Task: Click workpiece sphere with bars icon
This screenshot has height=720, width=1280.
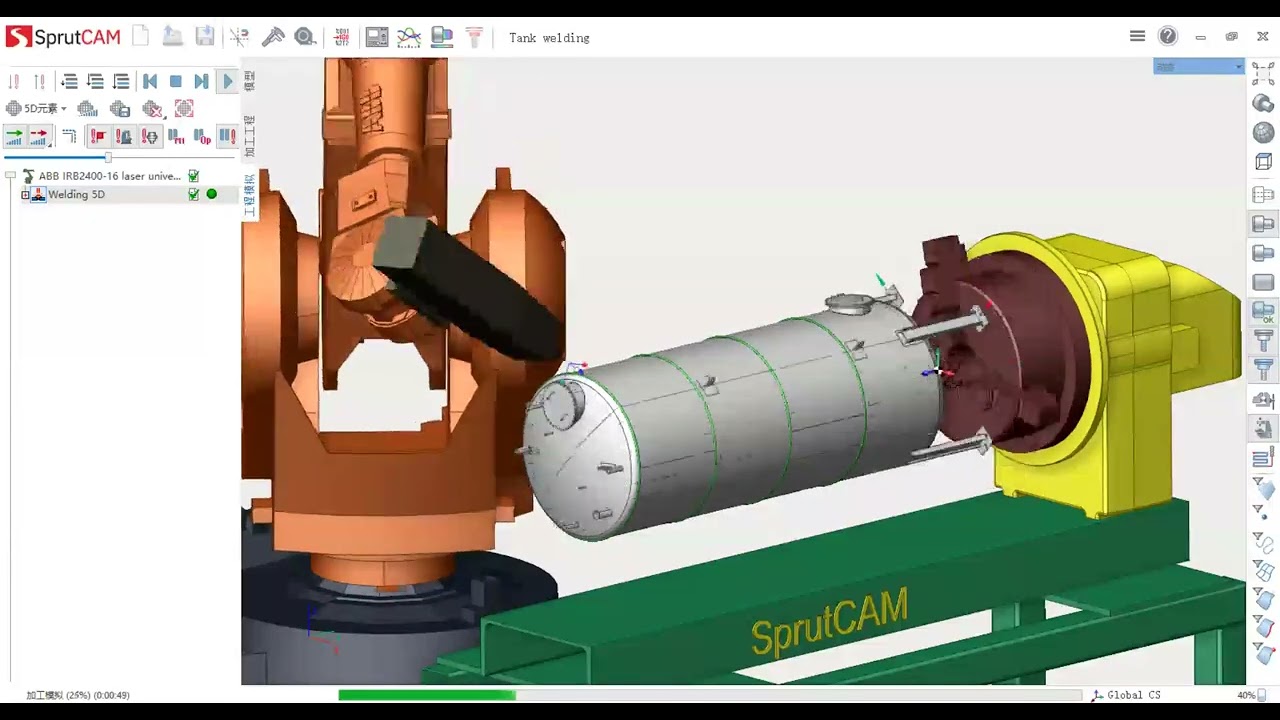Action: 87,108
